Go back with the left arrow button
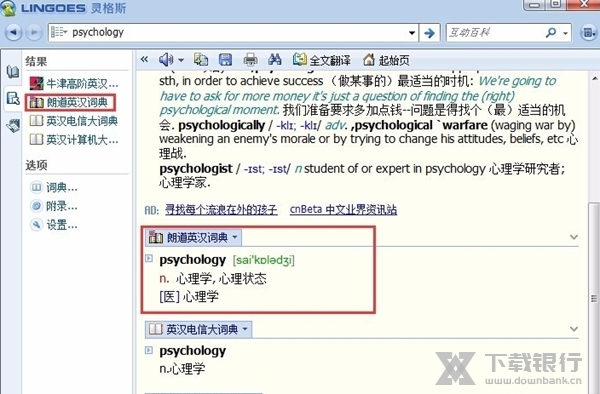600x394 pixels. click(x=13, y=33)
